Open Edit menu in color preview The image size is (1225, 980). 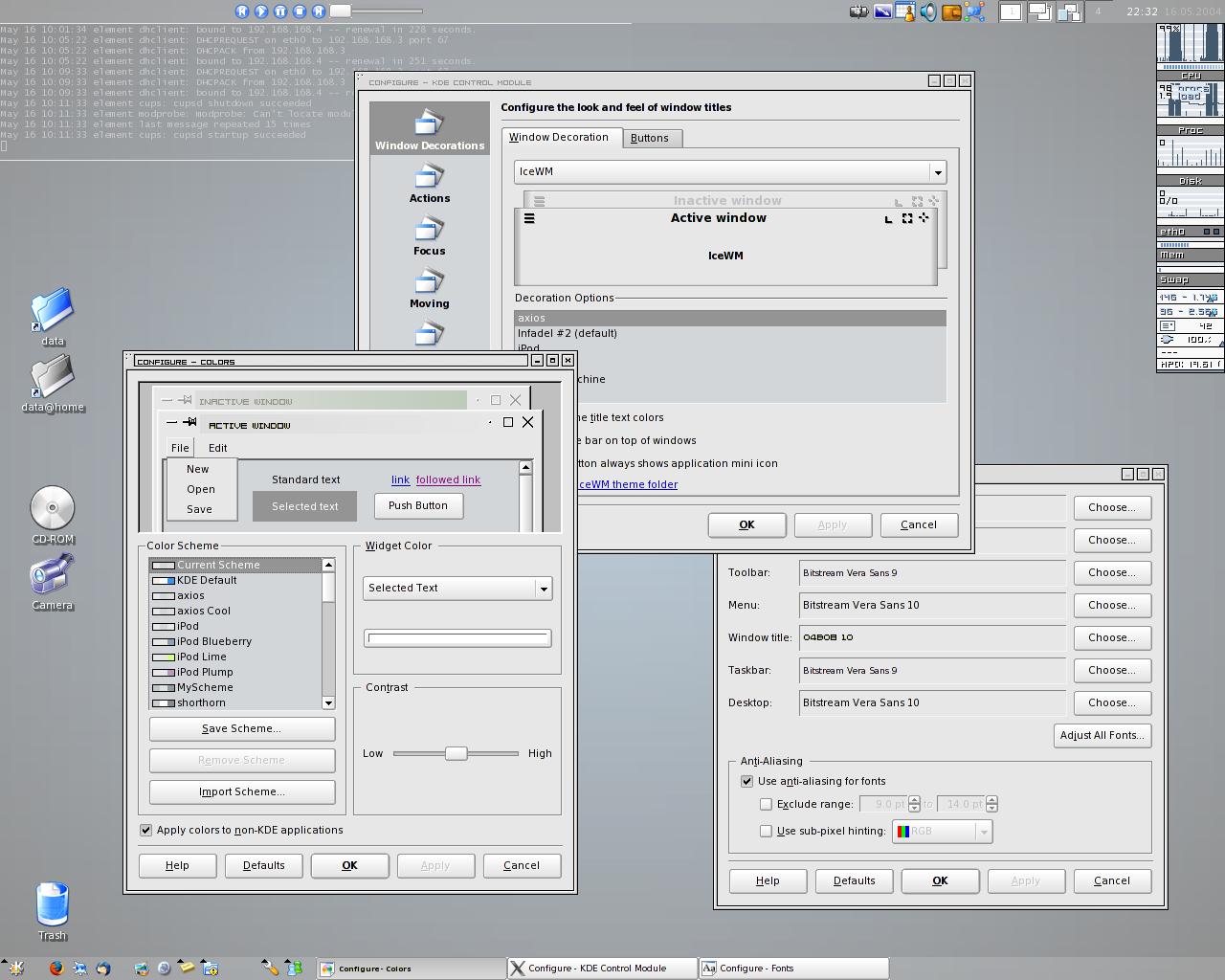tap(218, 448)
